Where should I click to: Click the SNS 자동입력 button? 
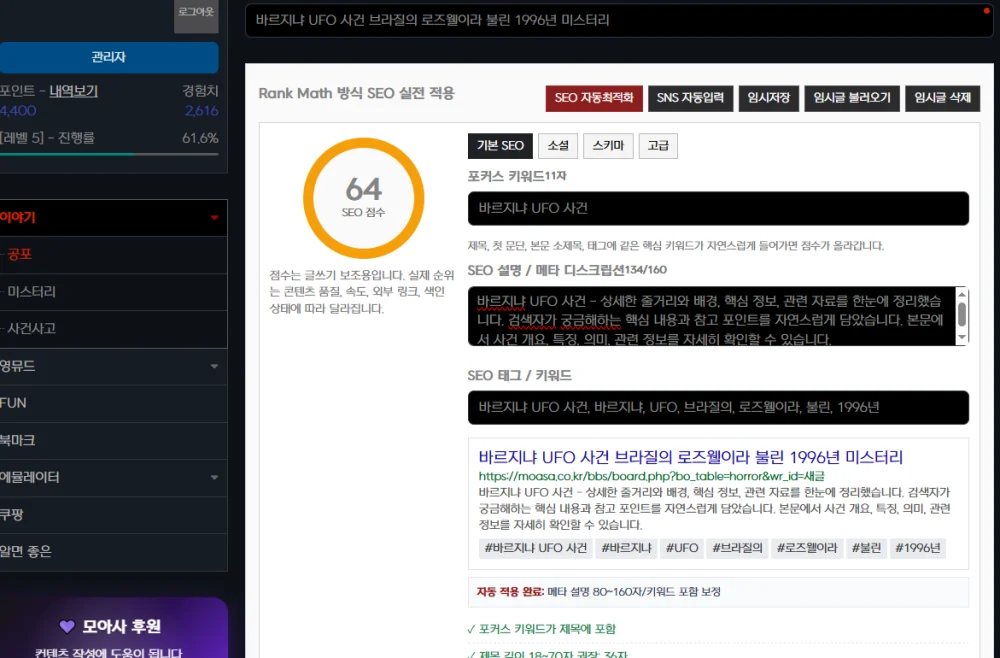691,98
